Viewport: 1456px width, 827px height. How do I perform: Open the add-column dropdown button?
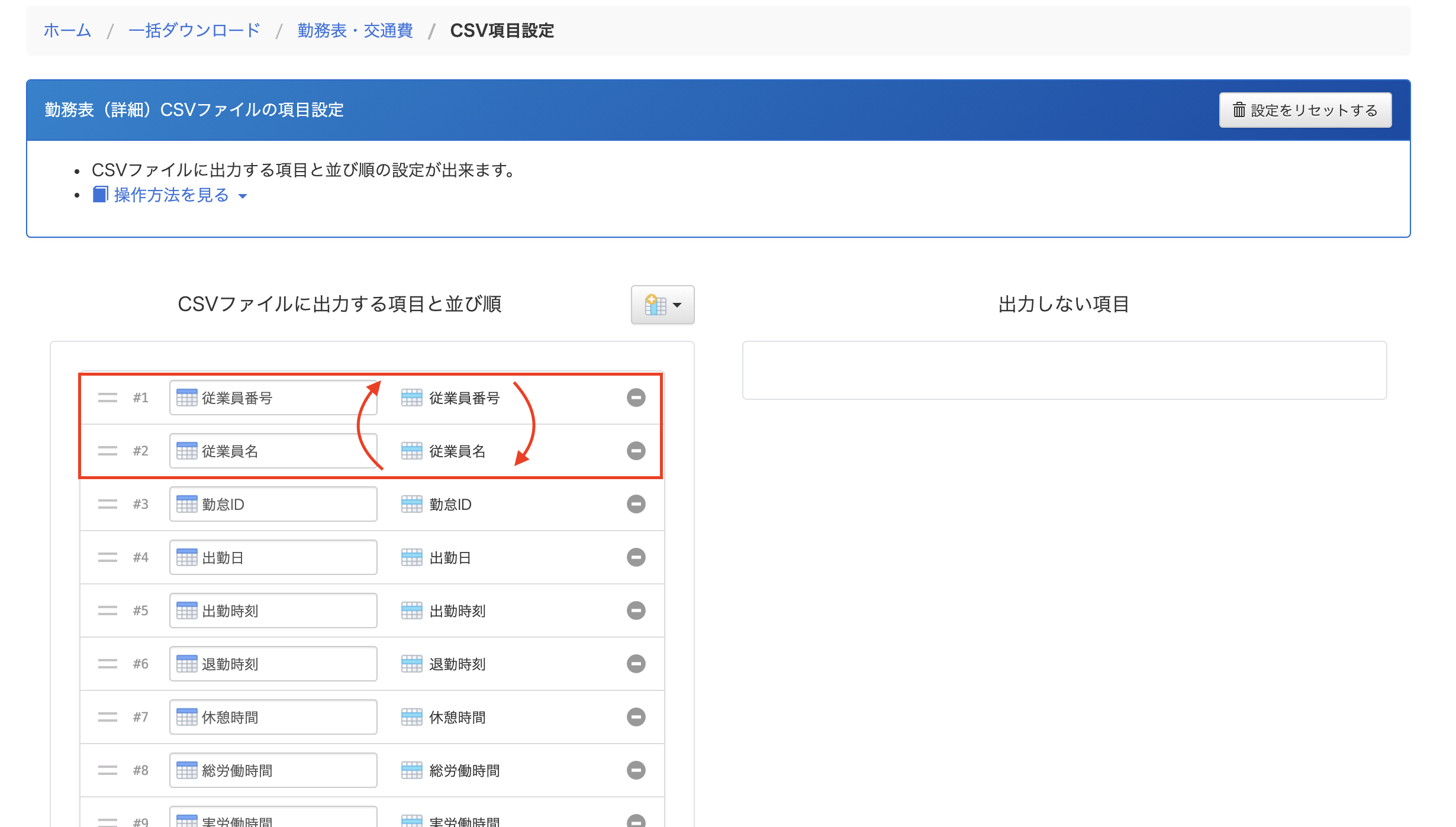[662, 305]
